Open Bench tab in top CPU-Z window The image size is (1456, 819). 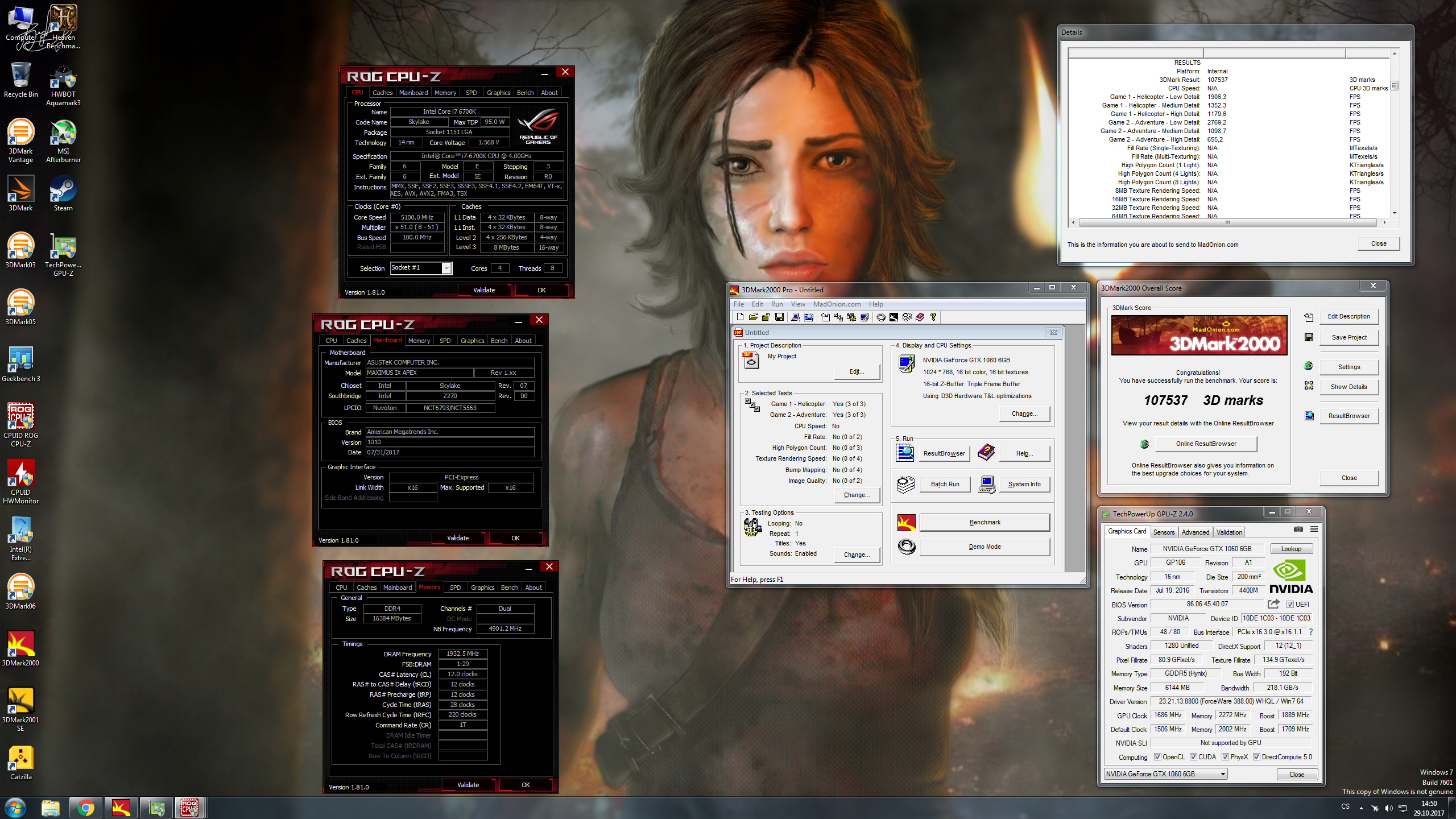pos(525,93)
